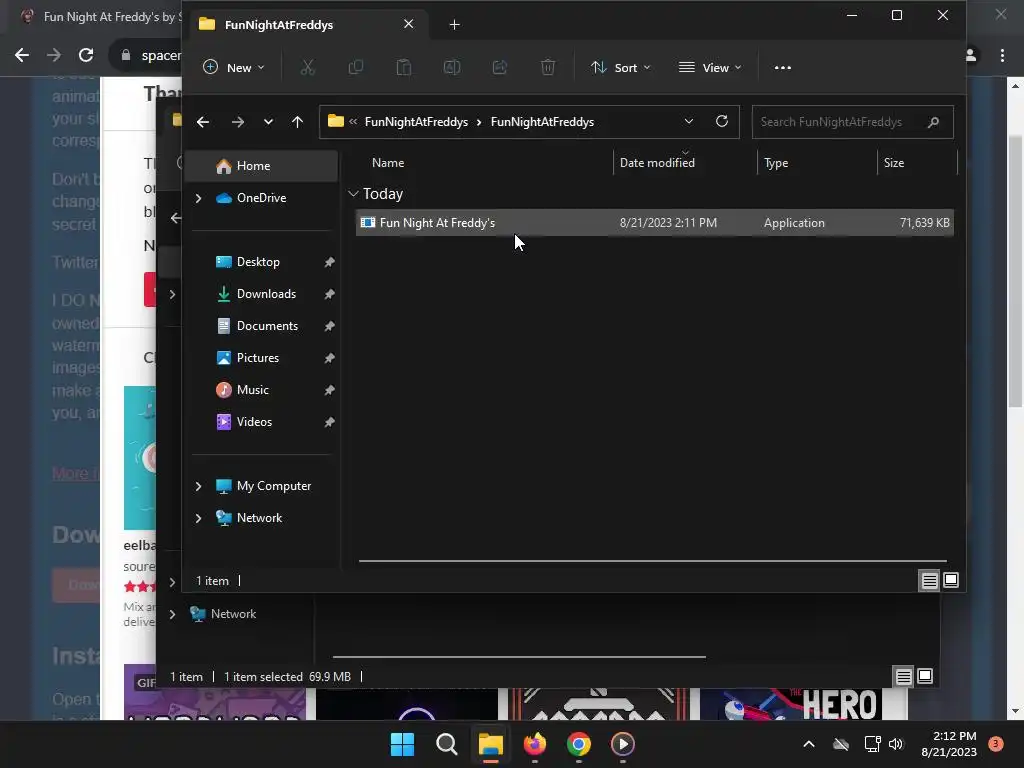Collapse the Today group
Image resolution: width=1024 pixels, height=768 pixels.
[x=353, y=194]
